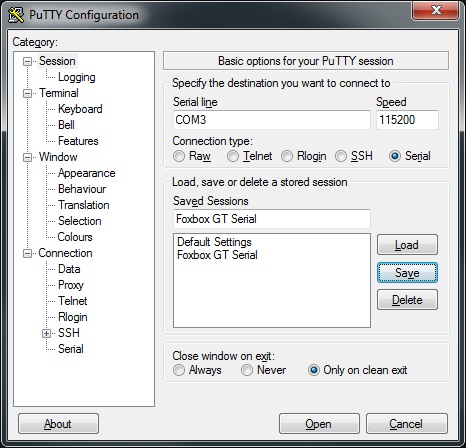Select Telnet connection type
The width and height of the screenshot is (466, 448).
click(x=233, y=156)
